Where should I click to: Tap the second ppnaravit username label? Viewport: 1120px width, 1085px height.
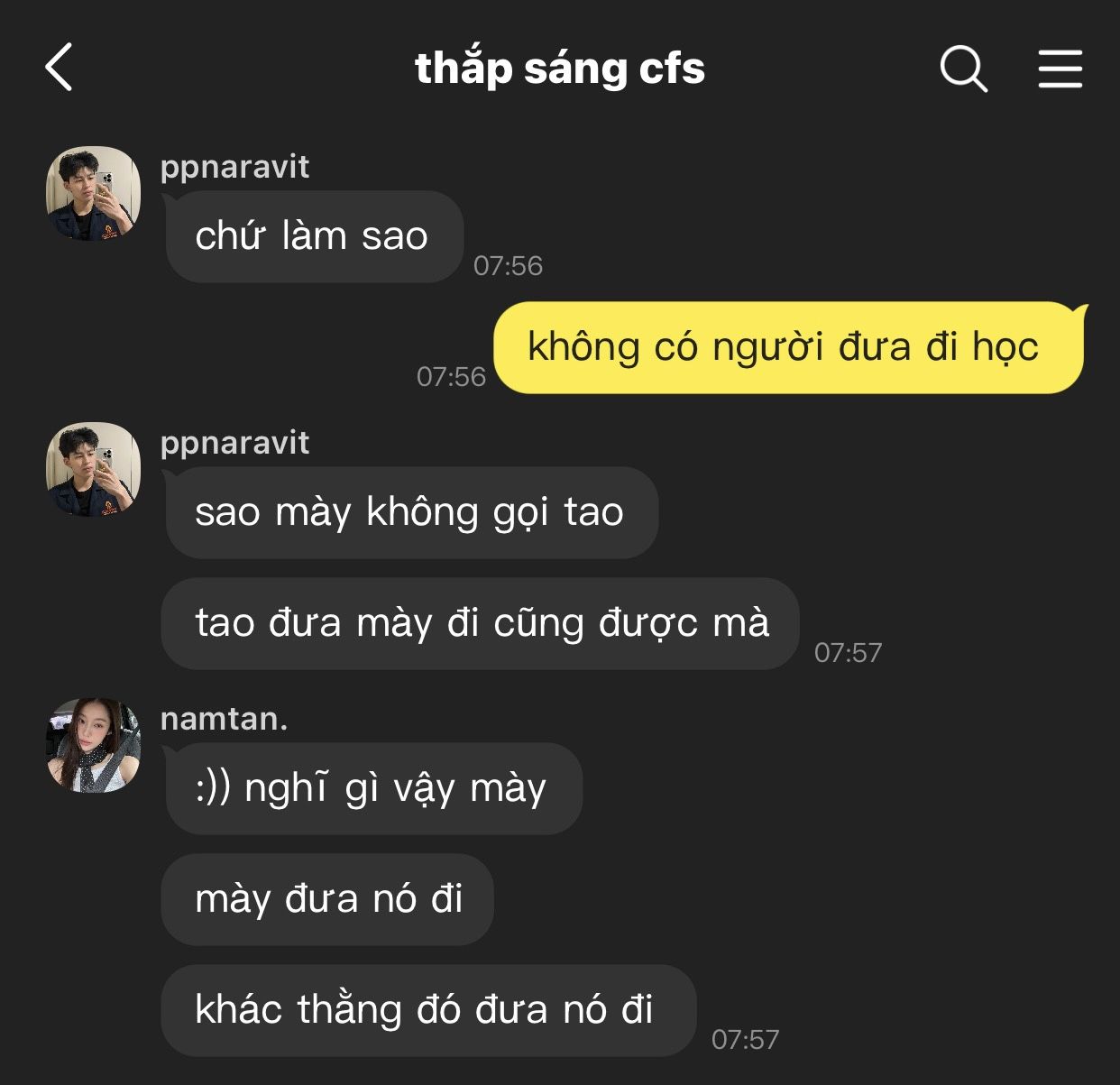click(234, 444)
